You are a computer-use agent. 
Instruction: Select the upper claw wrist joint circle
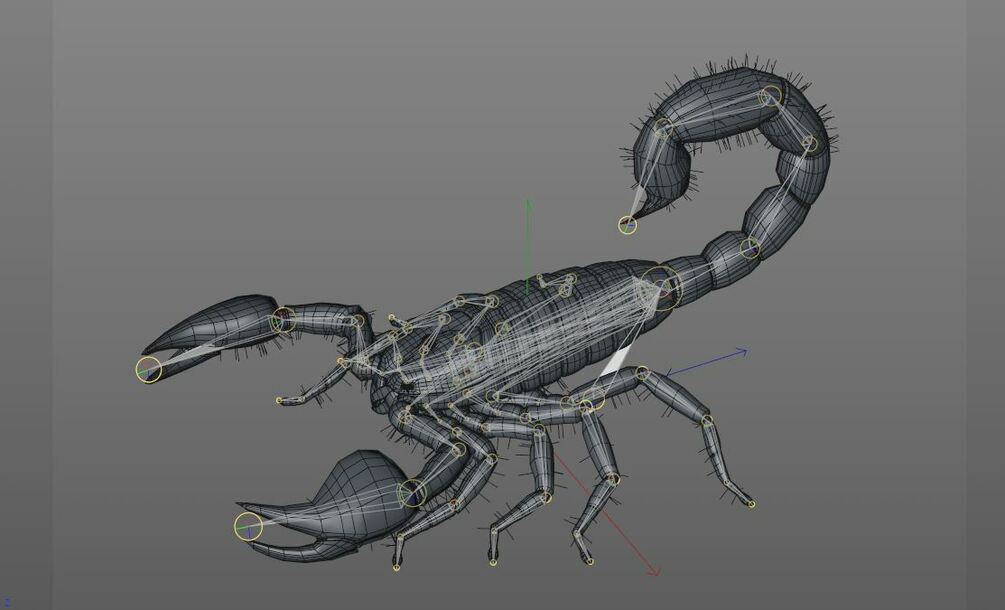point(283,320)
